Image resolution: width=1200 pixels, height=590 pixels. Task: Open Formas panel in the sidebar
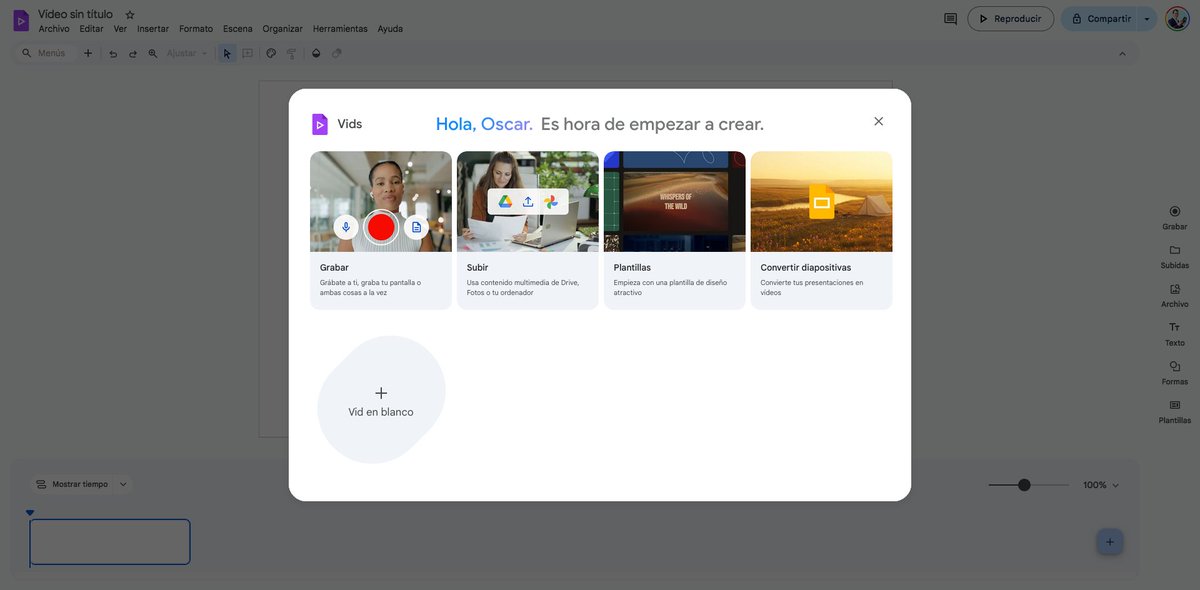[x=1175, y=373]
